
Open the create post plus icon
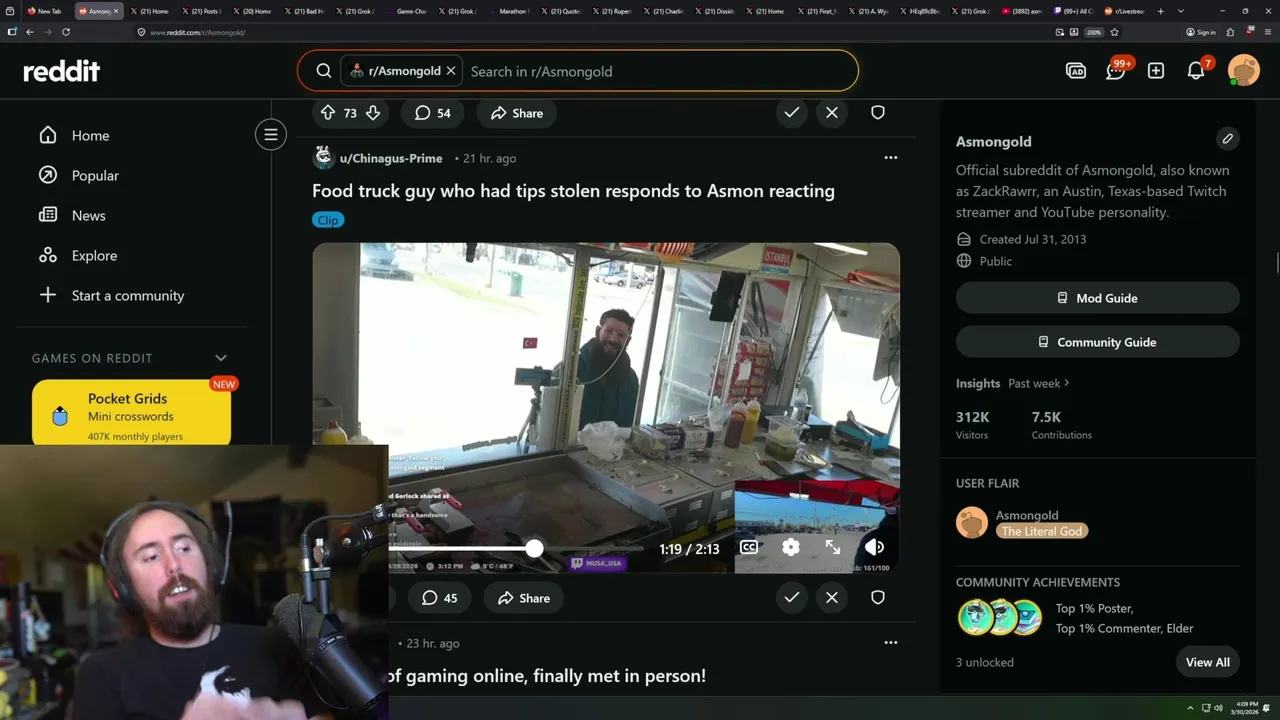(x=1156, y=71)
